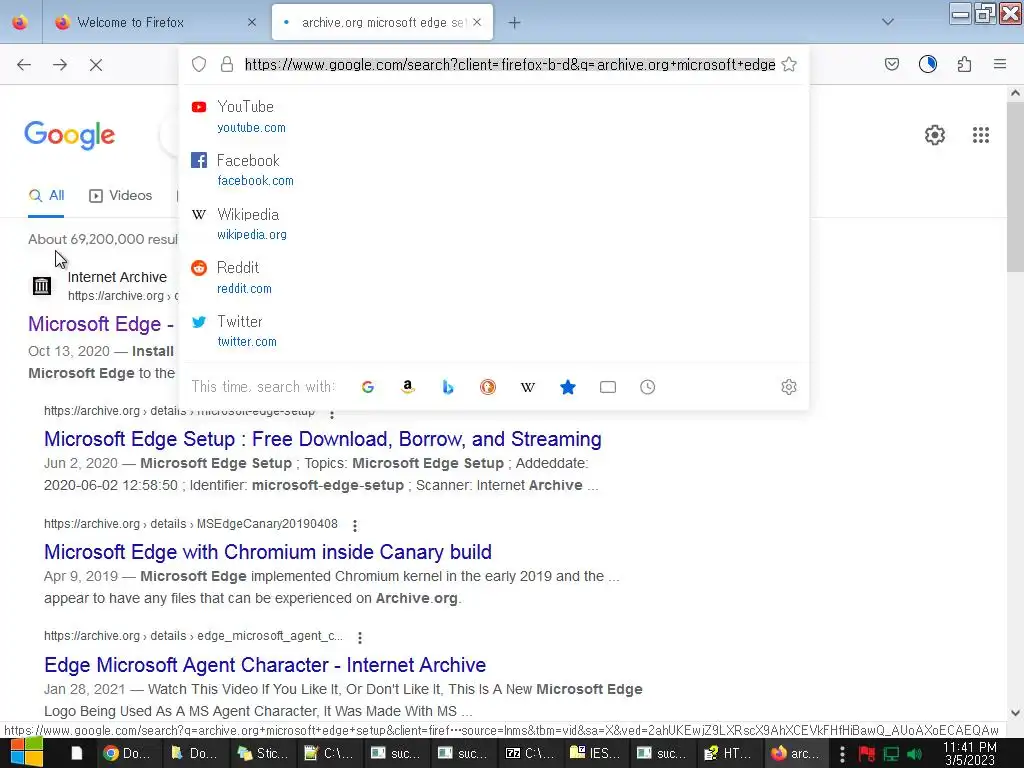Bookmark this page with the star
The width and height of the screenshot is (1024, 768).
[789, 64]
